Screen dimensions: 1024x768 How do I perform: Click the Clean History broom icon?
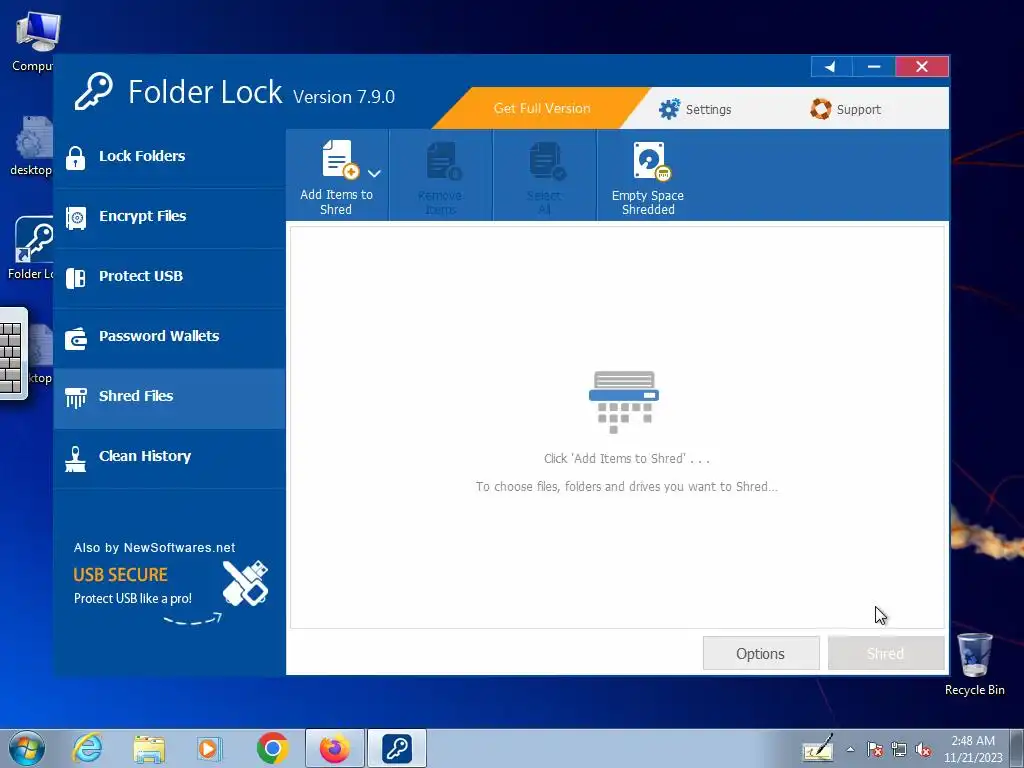click(x=76, y=458)
